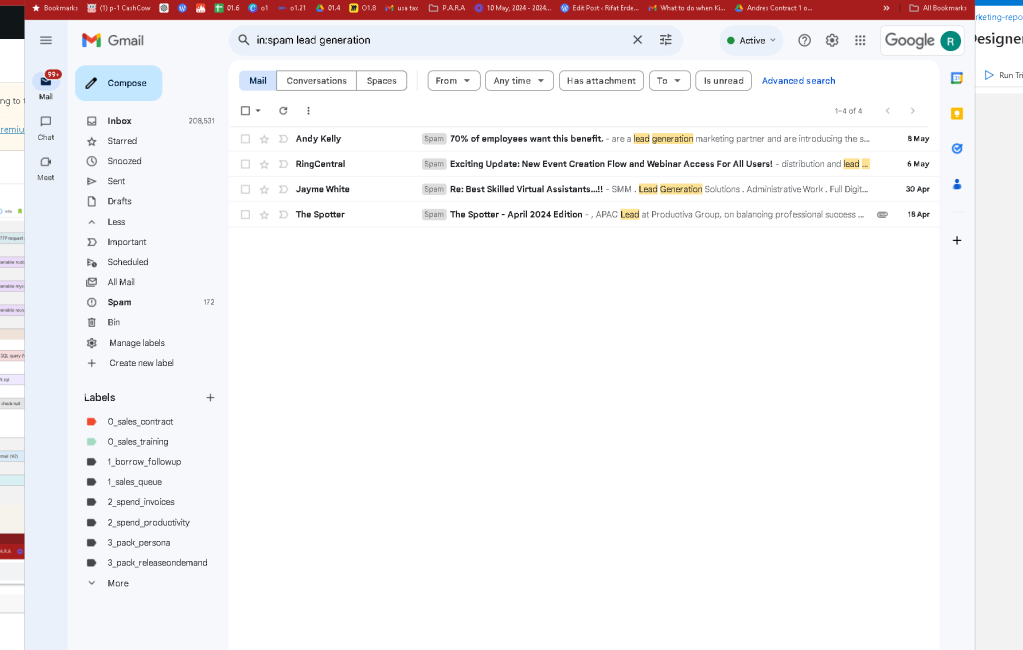Star the Andy Kelly email

(264, 139)
